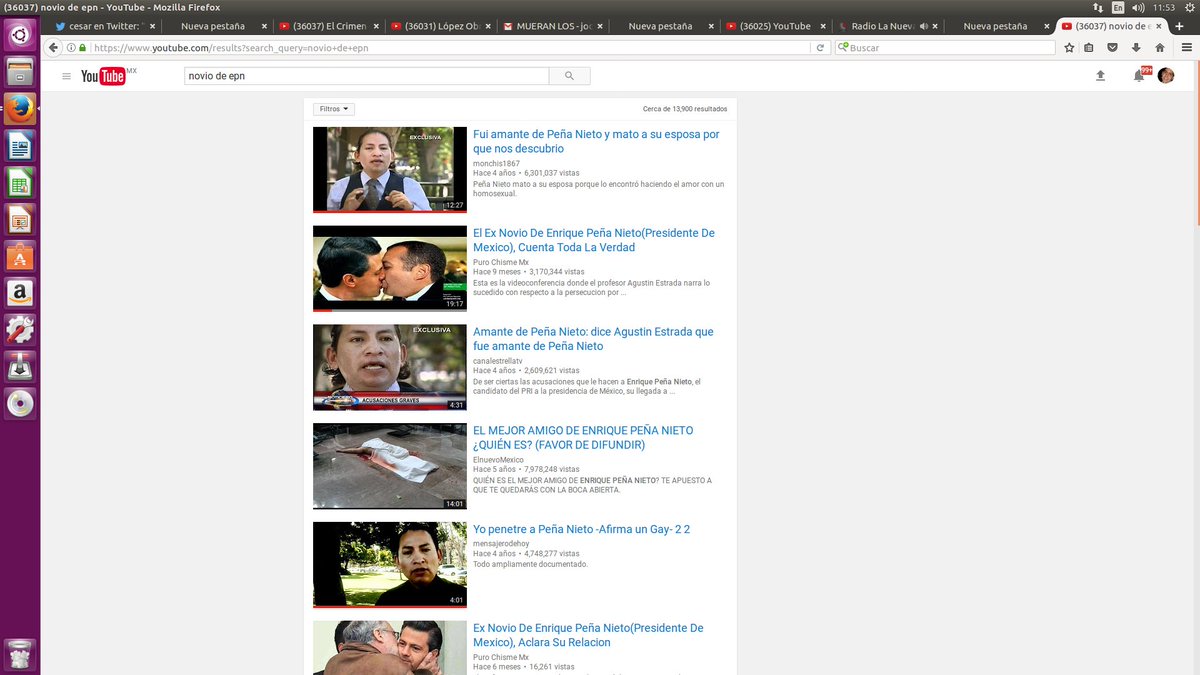Open the search engine selector in Buscar box
This screenshot has width=1200, height=675.
(x=844, y=47)
